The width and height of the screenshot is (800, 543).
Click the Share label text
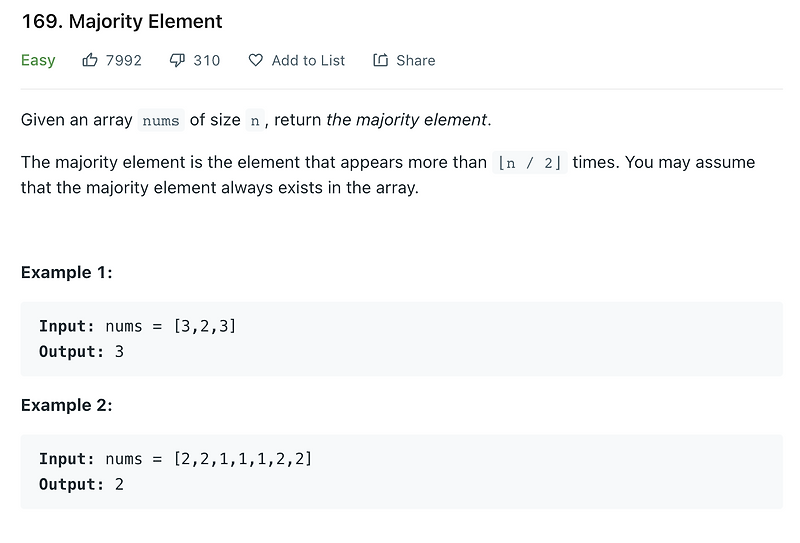416,60
